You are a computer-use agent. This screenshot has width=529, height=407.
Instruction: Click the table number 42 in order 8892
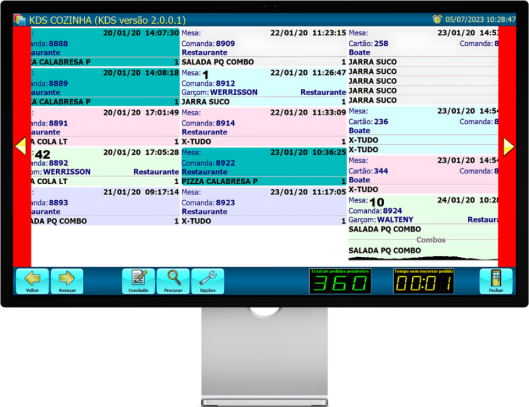pyautogui.click(x=43, y=155)
